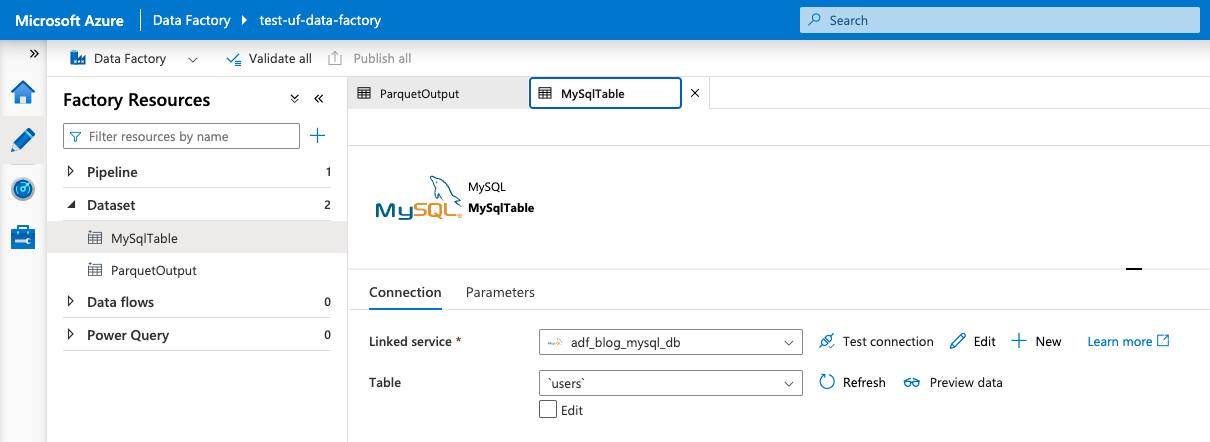Switch to the MySqlTable tab
The width and height of the screenshot is (1210, 442).
coord(605,93)
